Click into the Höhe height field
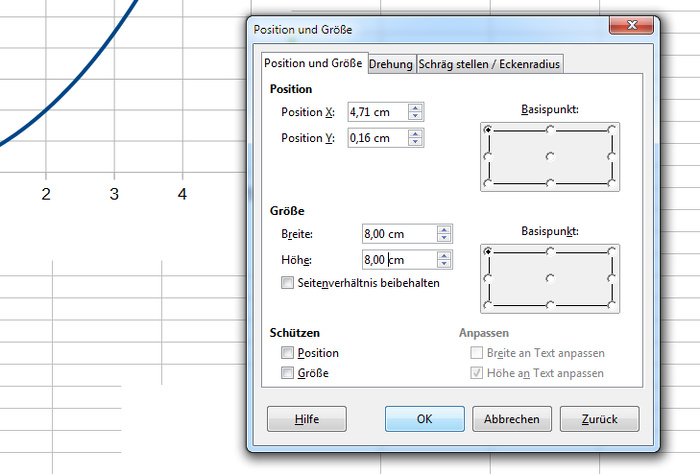Image resolution: width=700 pixels, height=474 pixels. [399, 260]
